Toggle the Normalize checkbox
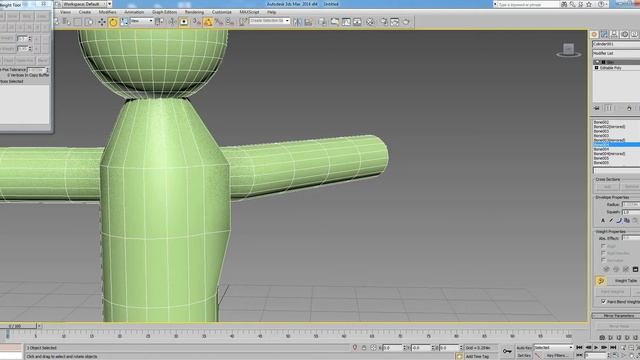This screenshot has width=640, height=360. (x=603, y=260)
